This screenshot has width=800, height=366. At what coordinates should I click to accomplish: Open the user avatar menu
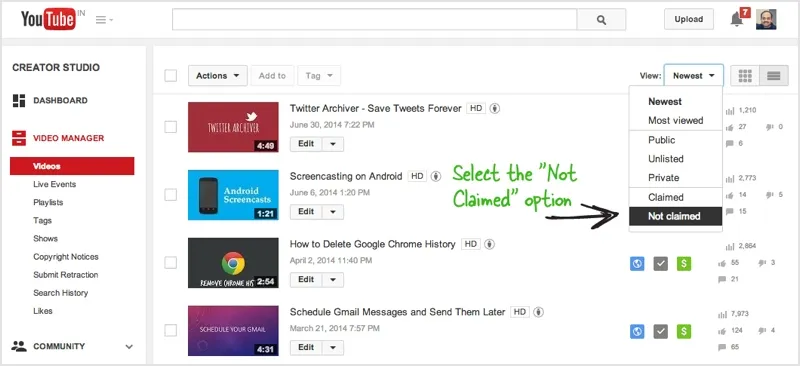click(x=766, y=19)
